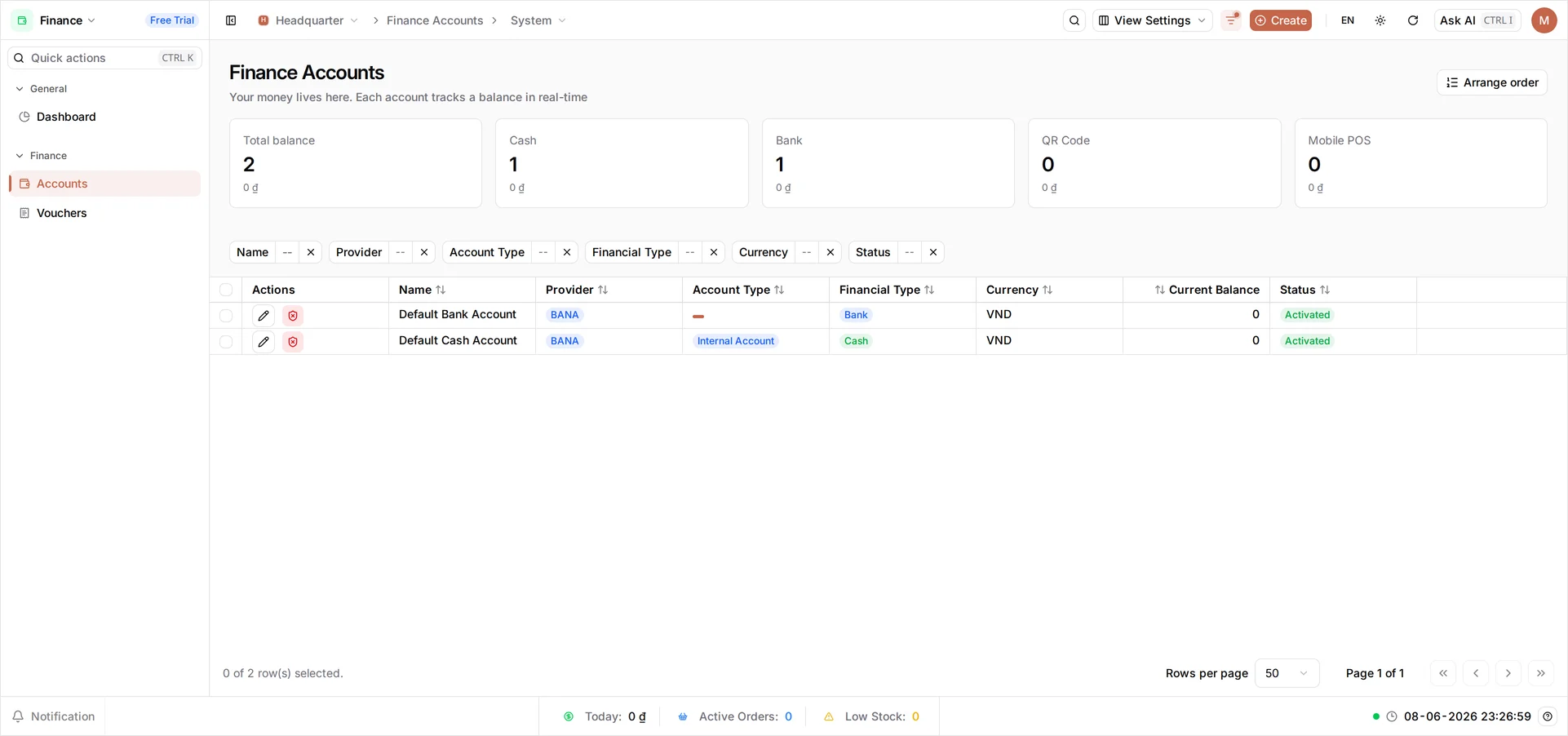Sort by the Name column
Image resolution: width=1568 pixels, height=736 pixels.
click(x=422, y=290)
